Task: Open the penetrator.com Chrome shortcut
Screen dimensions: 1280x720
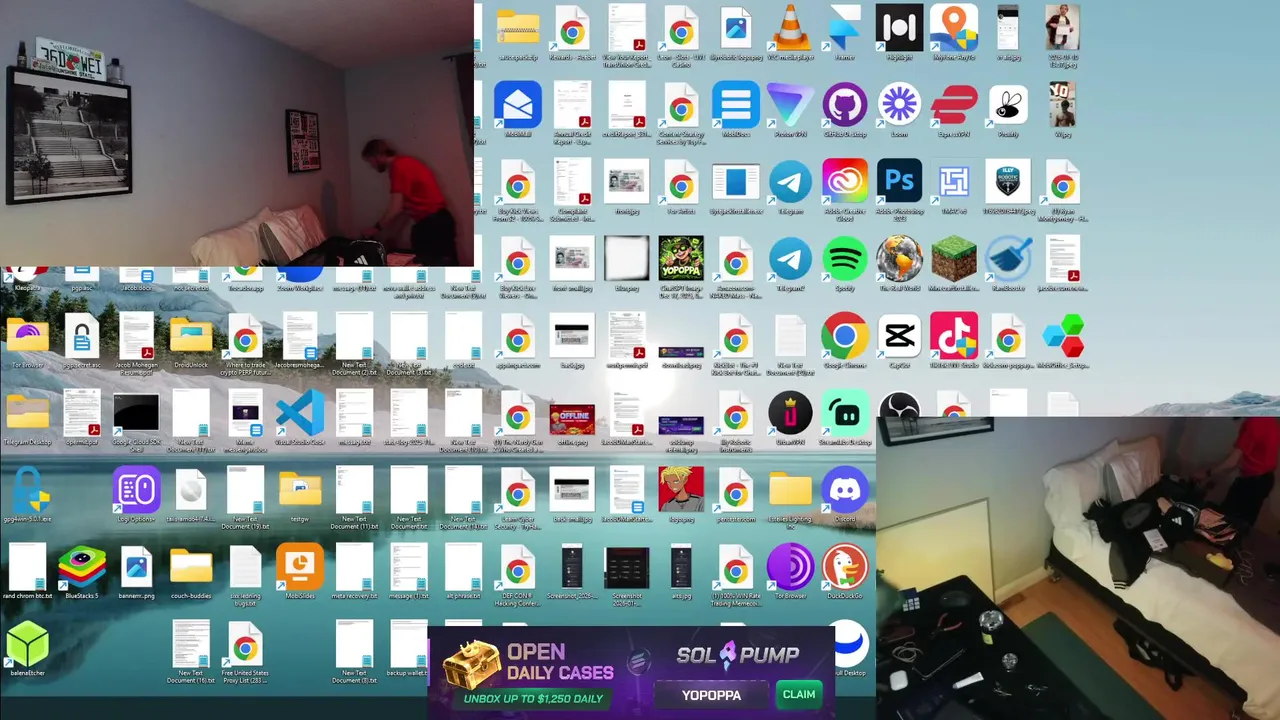Action: (x=736, y=490)
